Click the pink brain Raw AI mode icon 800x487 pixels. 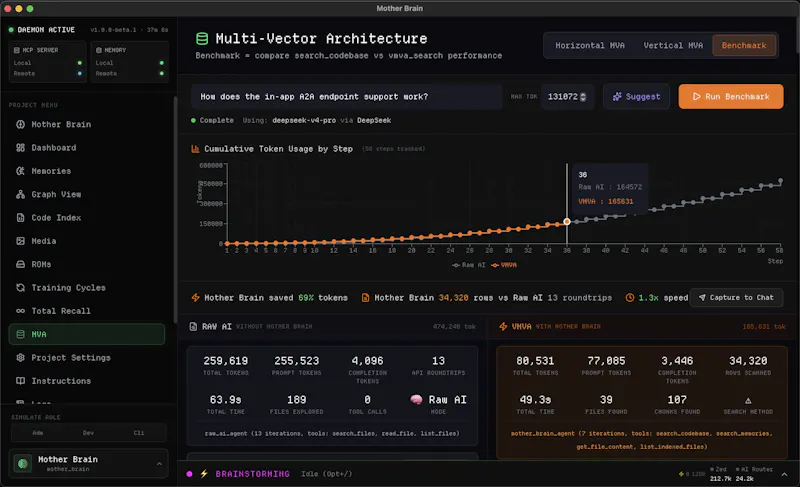click(x=416, y=400)
